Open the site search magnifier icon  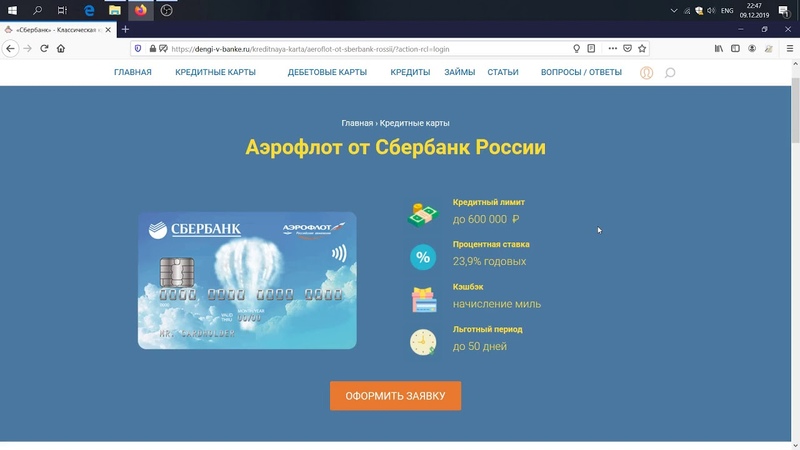point(670,73)
